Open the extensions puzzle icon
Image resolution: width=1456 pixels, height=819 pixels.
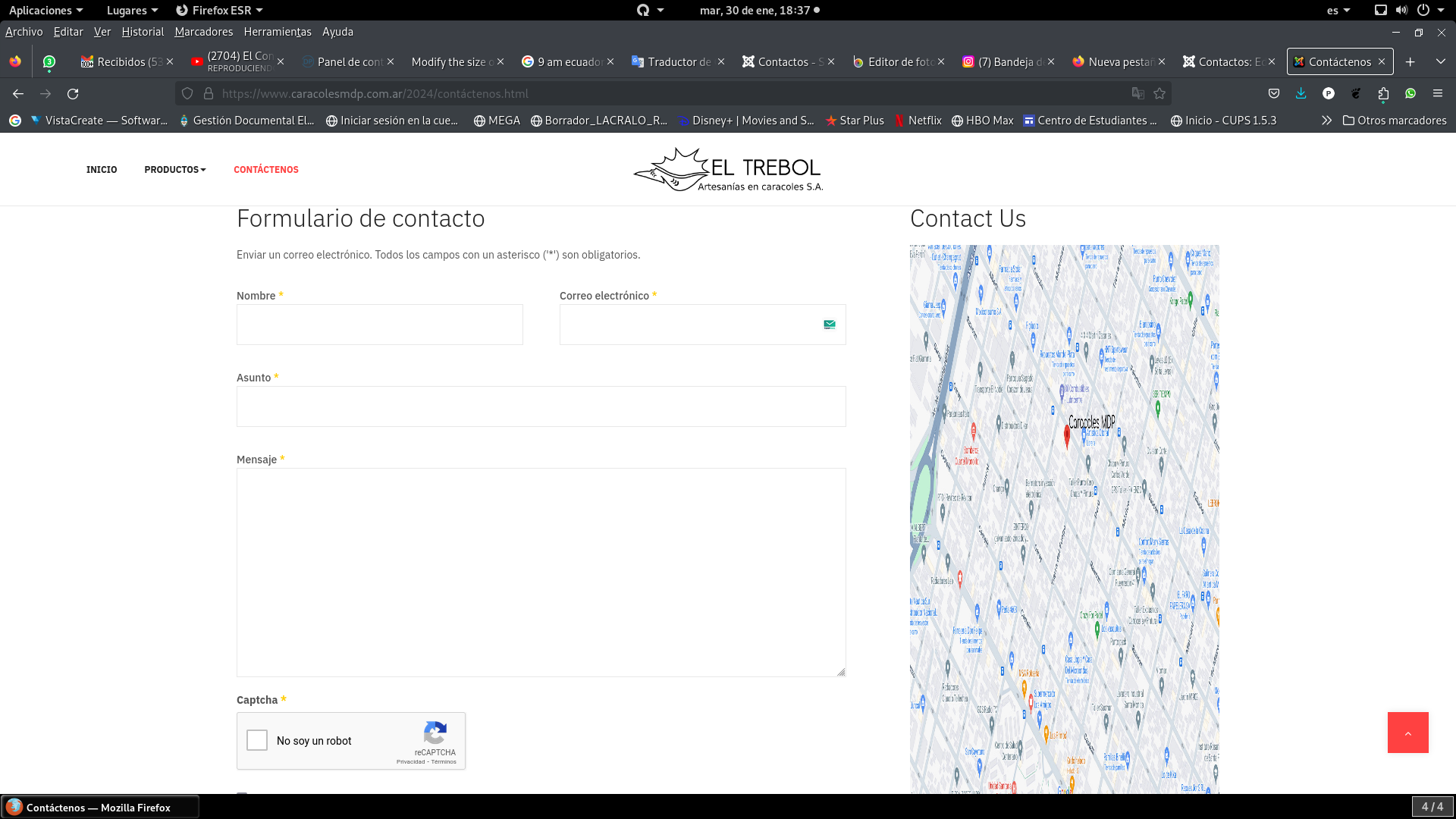tap(1383, 93)
